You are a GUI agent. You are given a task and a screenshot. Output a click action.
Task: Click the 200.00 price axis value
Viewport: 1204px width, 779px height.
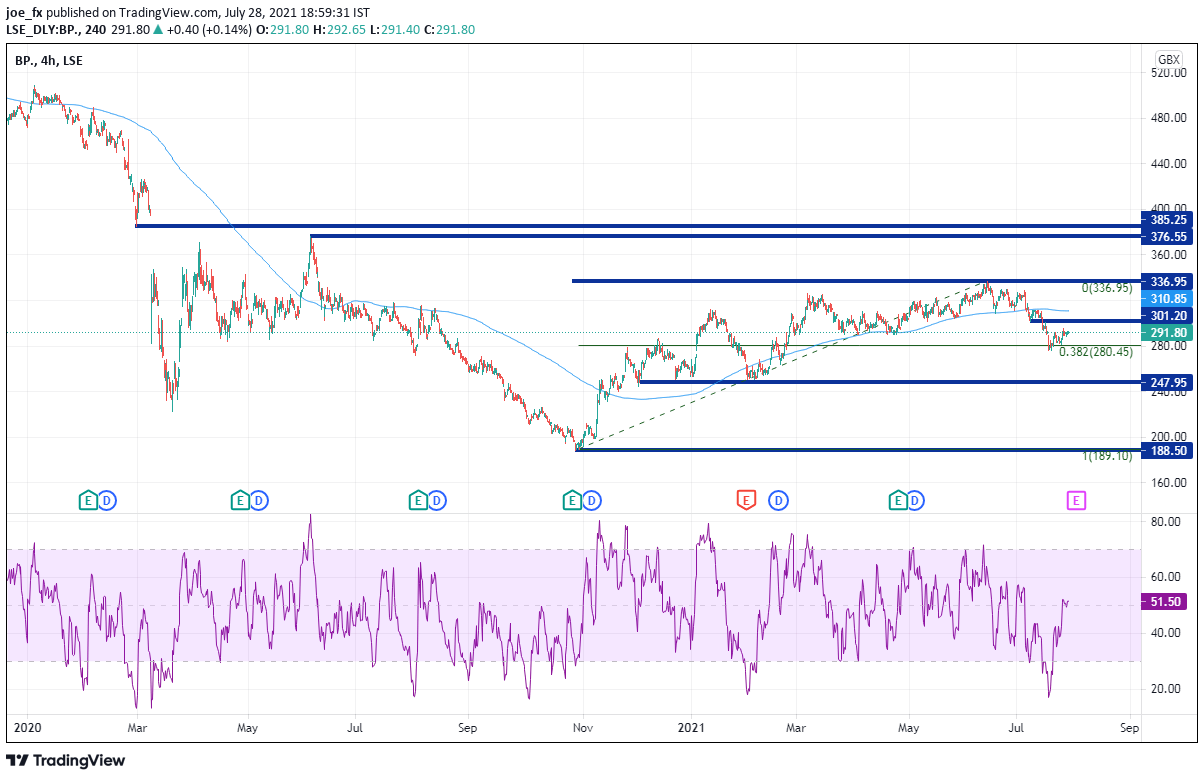1168,437
